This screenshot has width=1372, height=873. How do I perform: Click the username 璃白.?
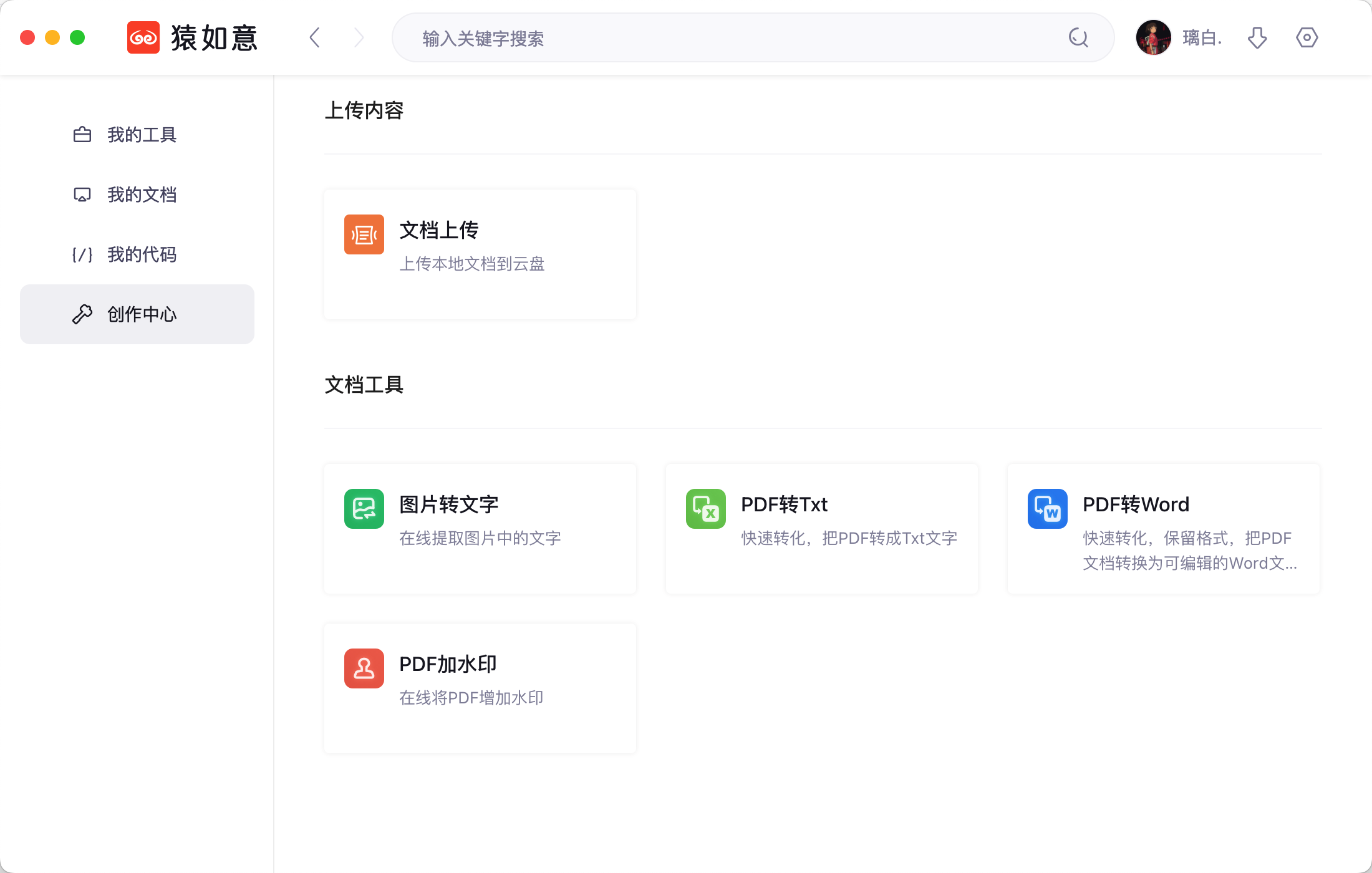click(x=1202, y=37)
